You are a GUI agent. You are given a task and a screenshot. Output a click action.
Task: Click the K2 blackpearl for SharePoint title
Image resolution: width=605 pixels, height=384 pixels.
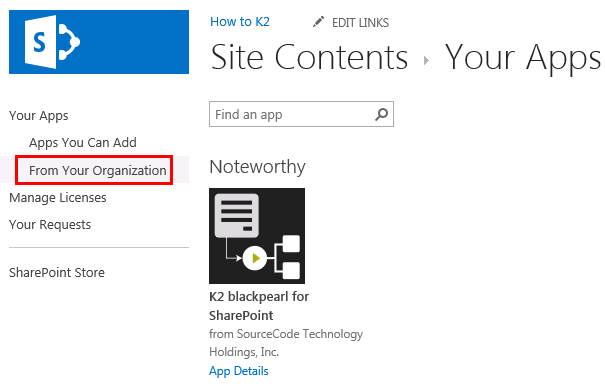click(x=259, y=306)
